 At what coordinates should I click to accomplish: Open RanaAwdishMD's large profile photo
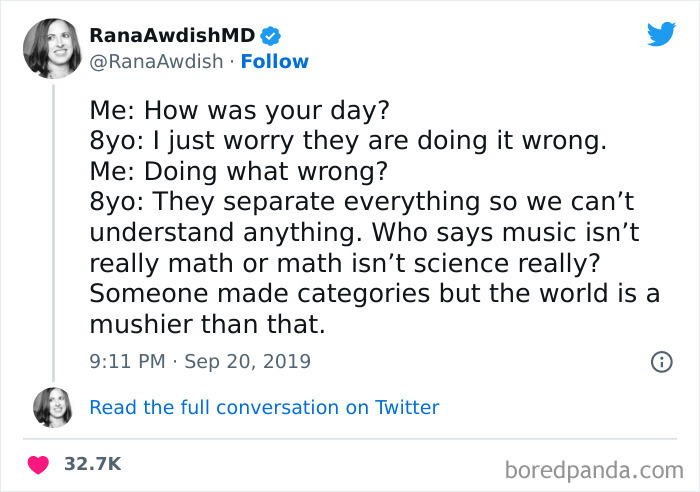pos(54,48)
